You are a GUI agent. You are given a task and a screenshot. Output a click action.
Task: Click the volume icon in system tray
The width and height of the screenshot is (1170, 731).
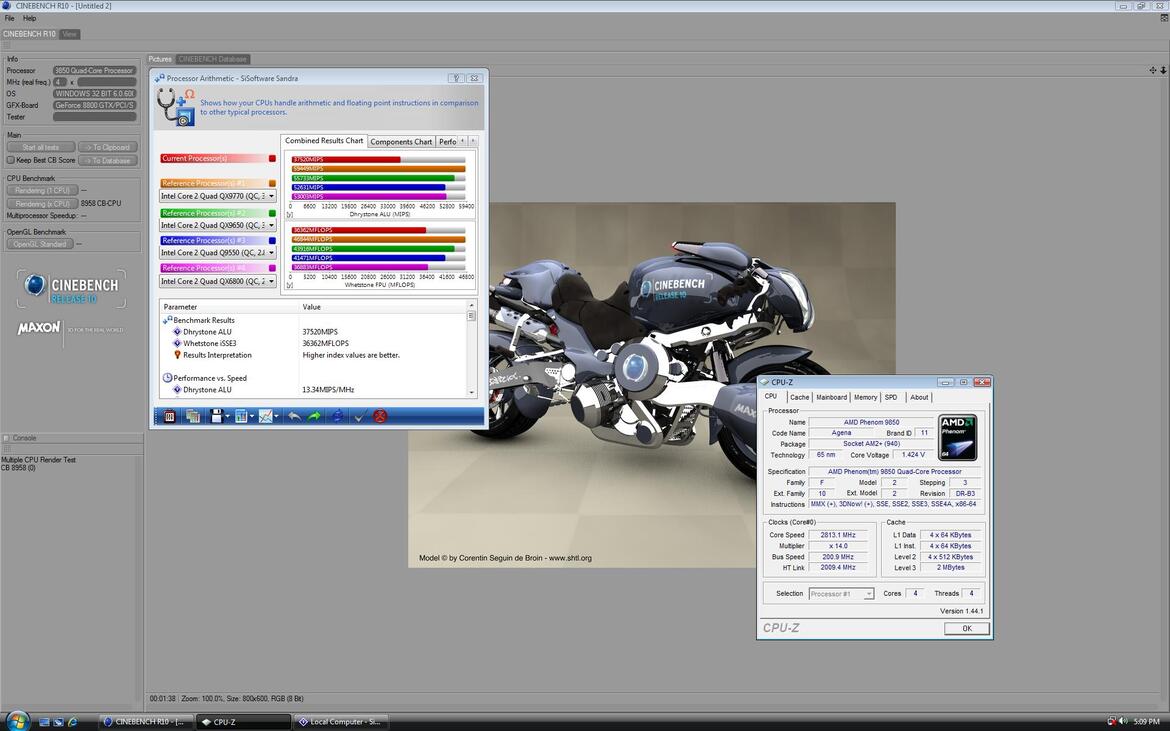coord(1122,721)
